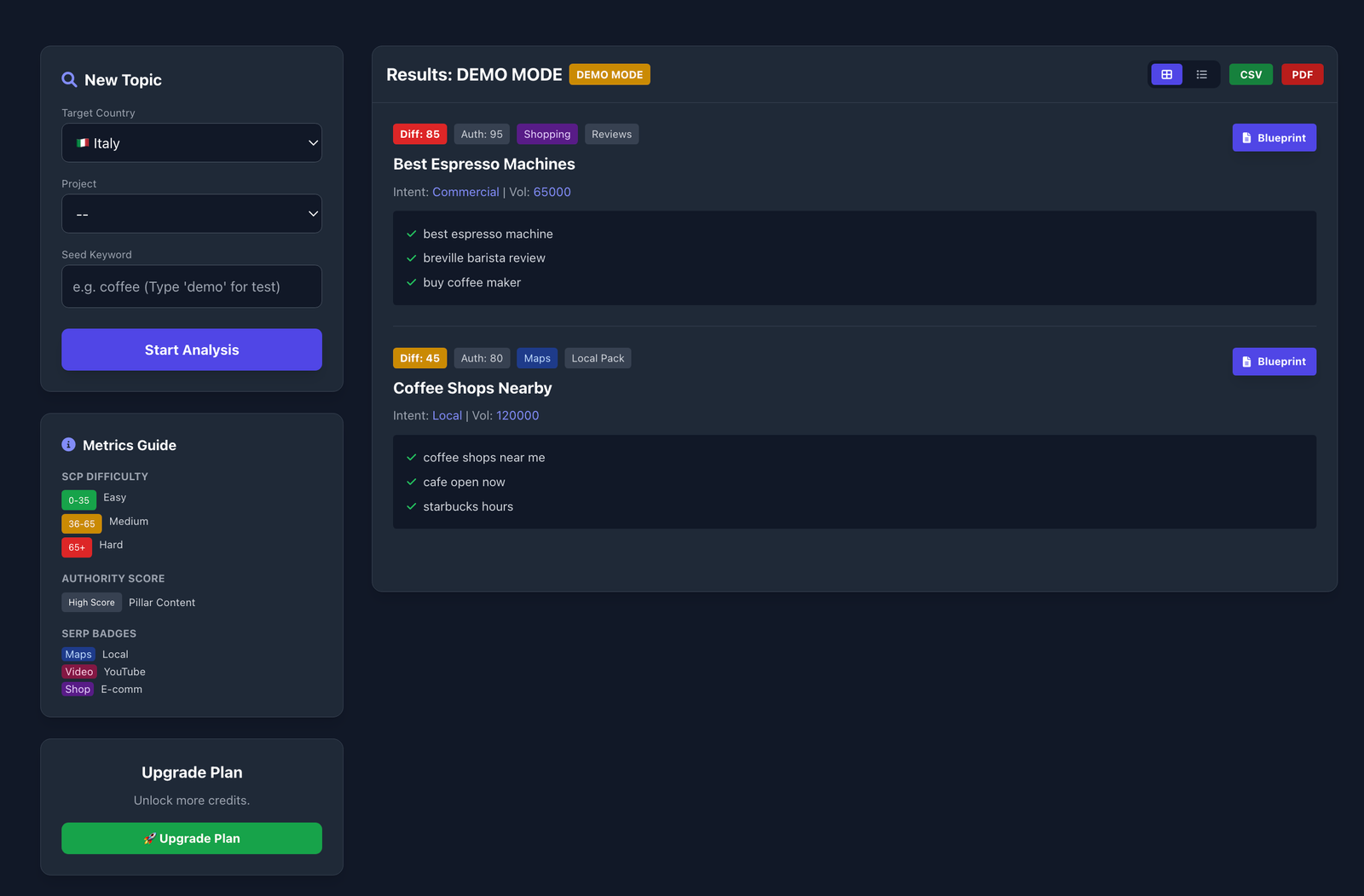Click the info icon beside Metrics Guide
The width and height of the screenshot is (1364, 896).
pyautogui.click(x=68, y=444)
